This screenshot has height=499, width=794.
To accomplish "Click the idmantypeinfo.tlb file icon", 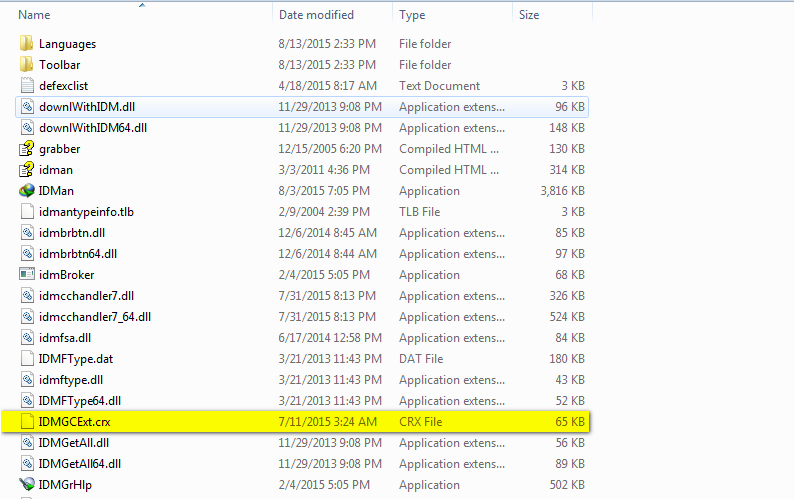I will coord(27,212).
